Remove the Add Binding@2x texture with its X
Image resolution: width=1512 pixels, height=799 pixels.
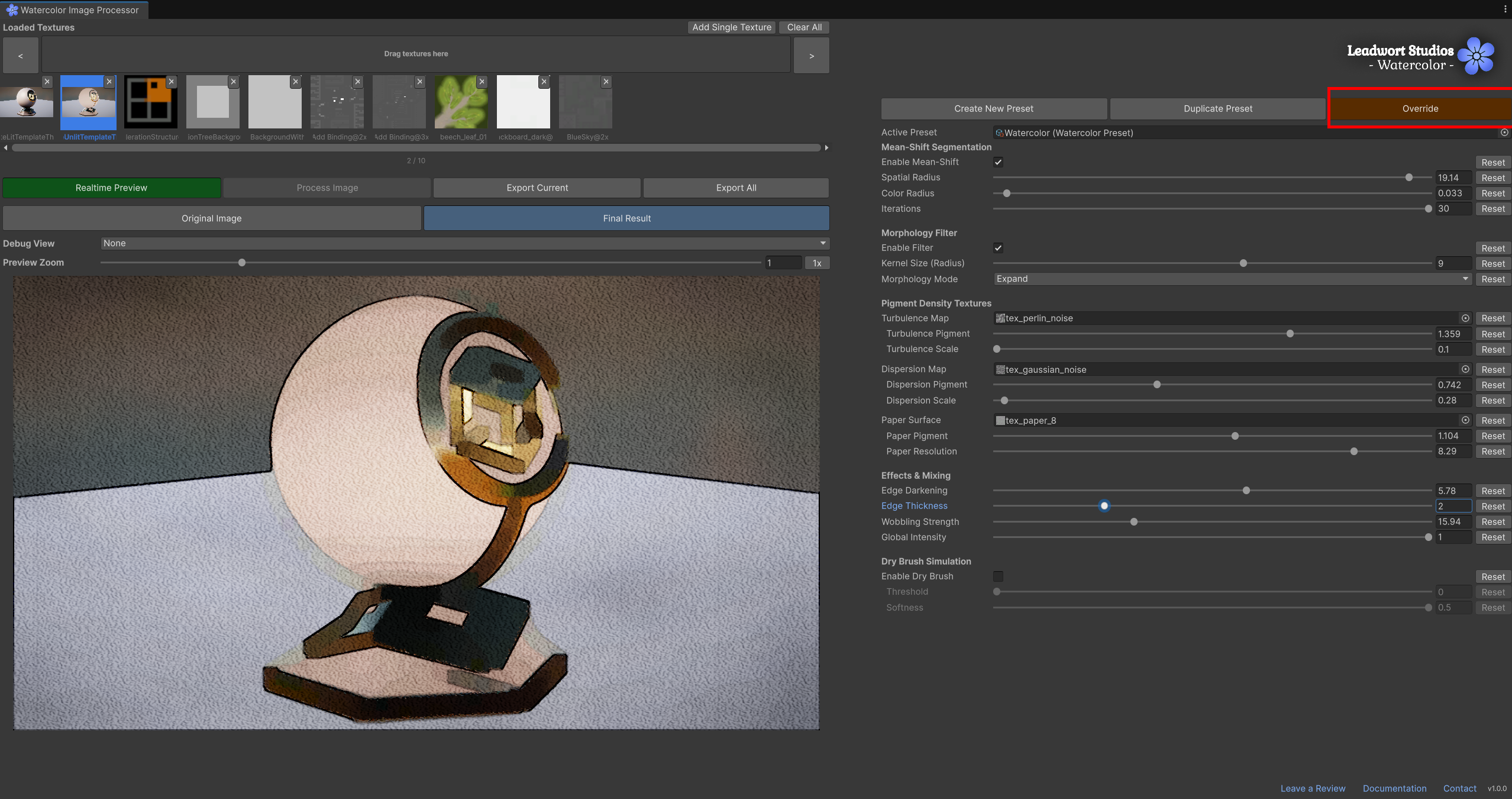pos(358,82)
